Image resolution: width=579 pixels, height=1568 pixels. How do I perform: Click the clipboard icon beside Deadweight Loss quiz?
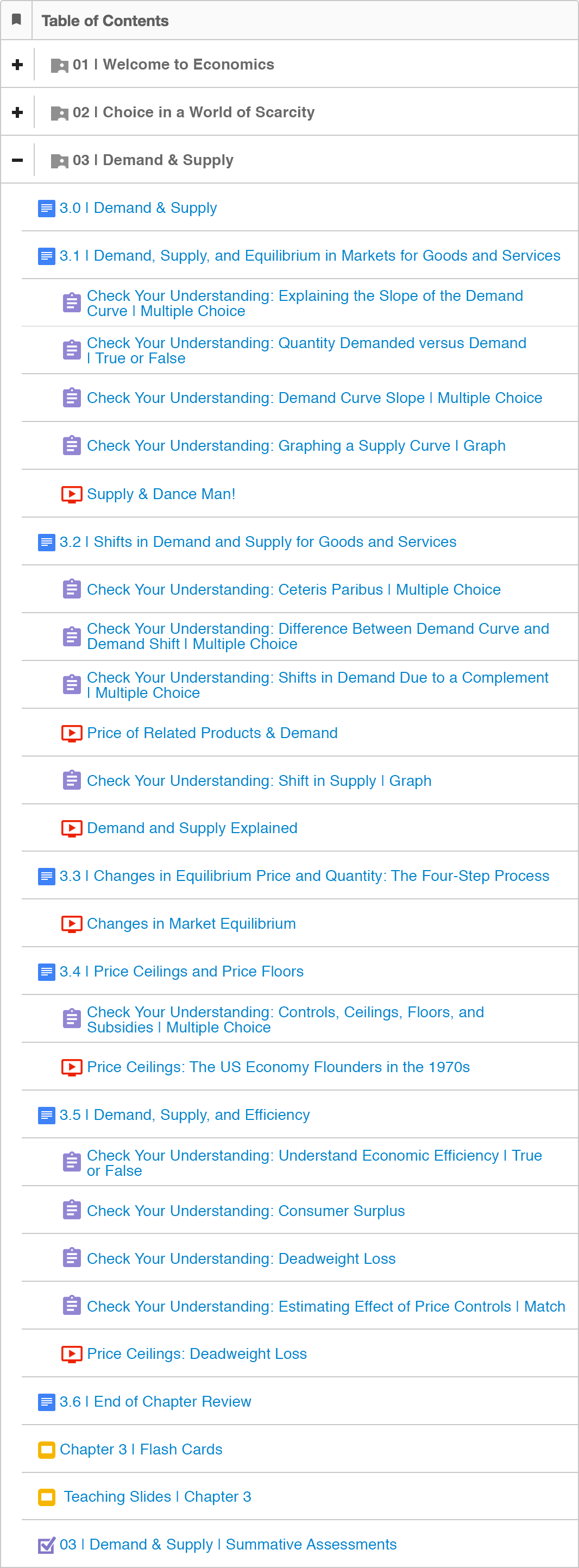click(71, 1258)
